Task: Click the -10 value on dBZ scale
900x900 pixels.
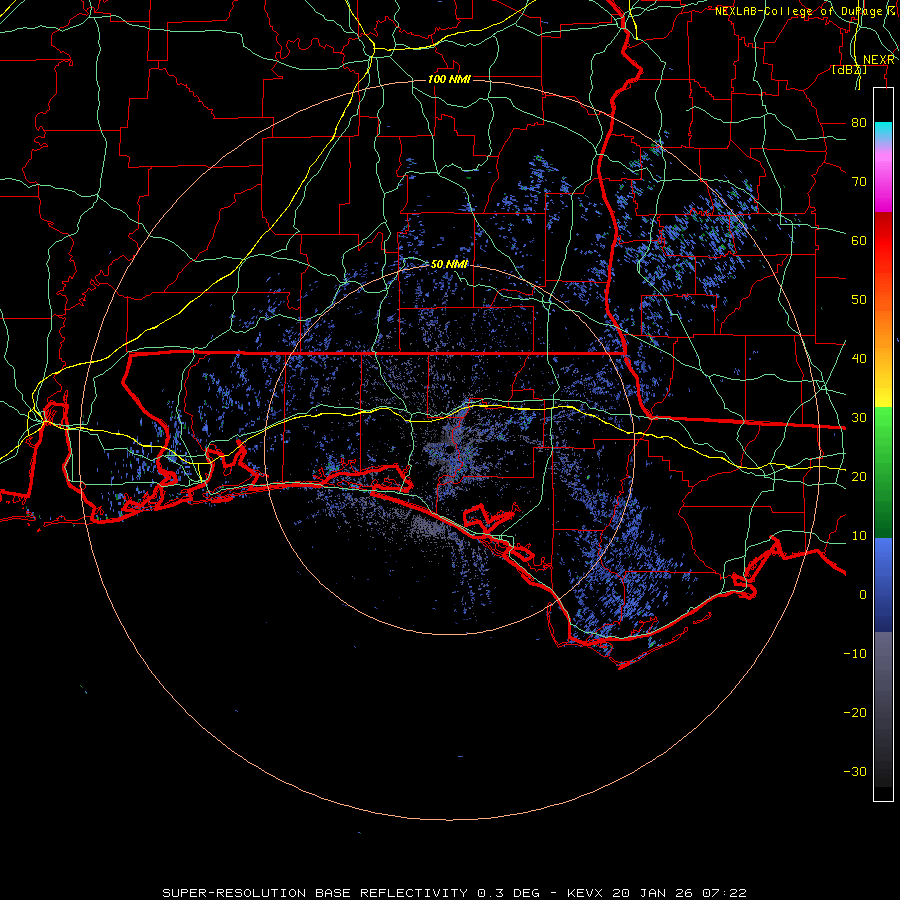Action: (855, 654)
